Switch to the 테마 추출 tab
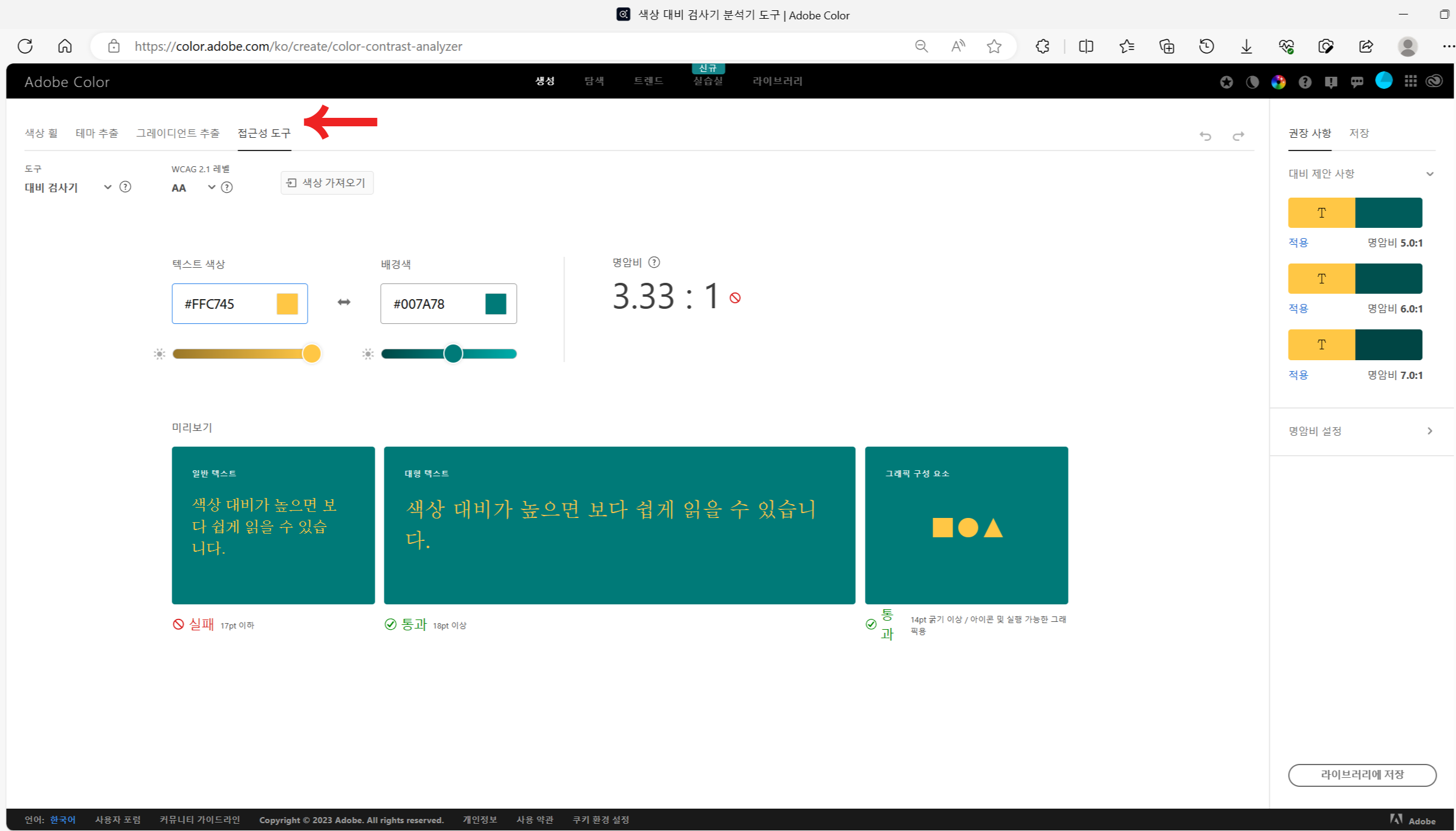The width and height of the screenshot is (1456, 831). (97, 133)
